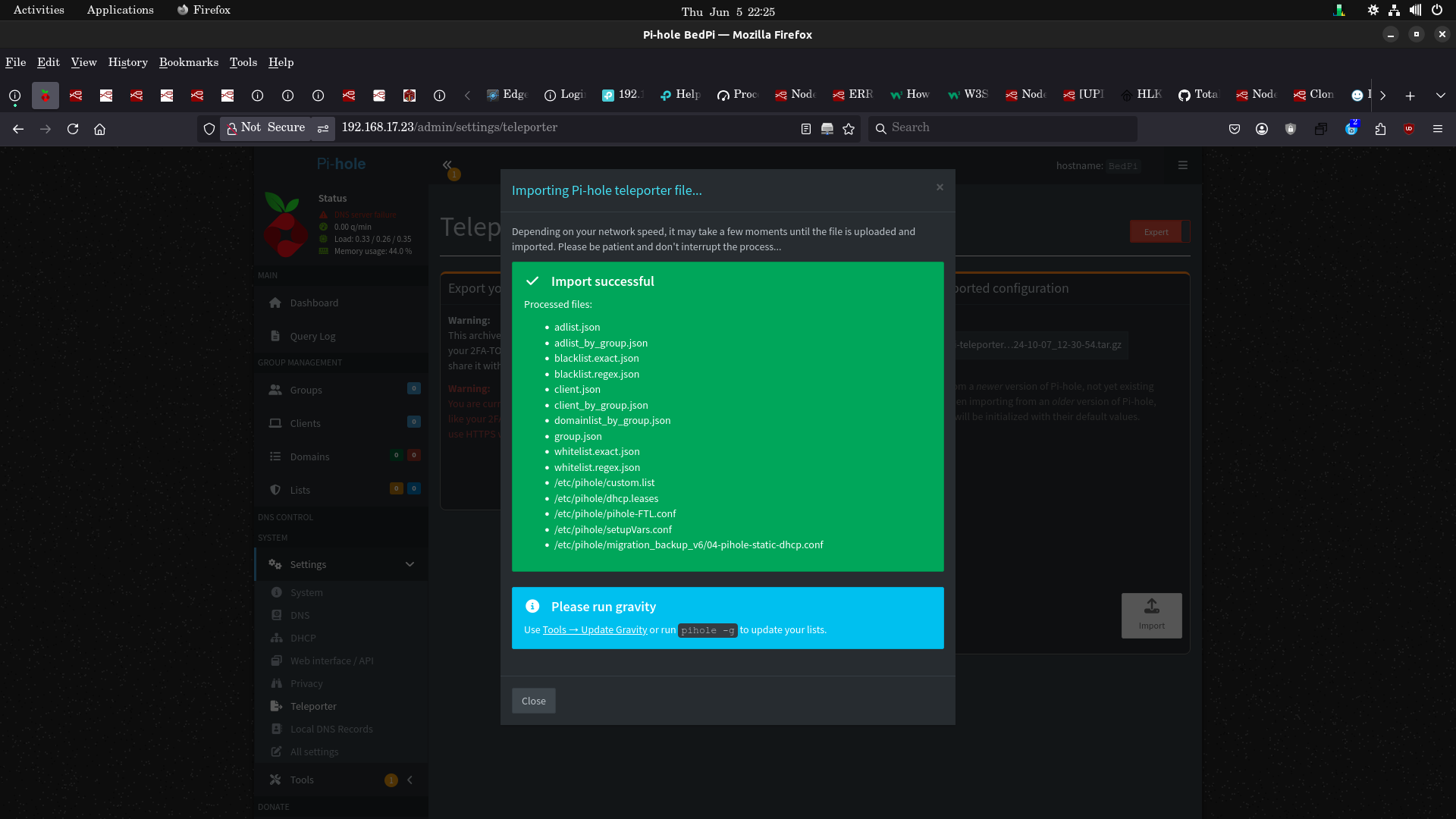The height and width of the screenshot is (819, 1456).
Task: Open the system power icon menu
Action: click(1437, 10)
